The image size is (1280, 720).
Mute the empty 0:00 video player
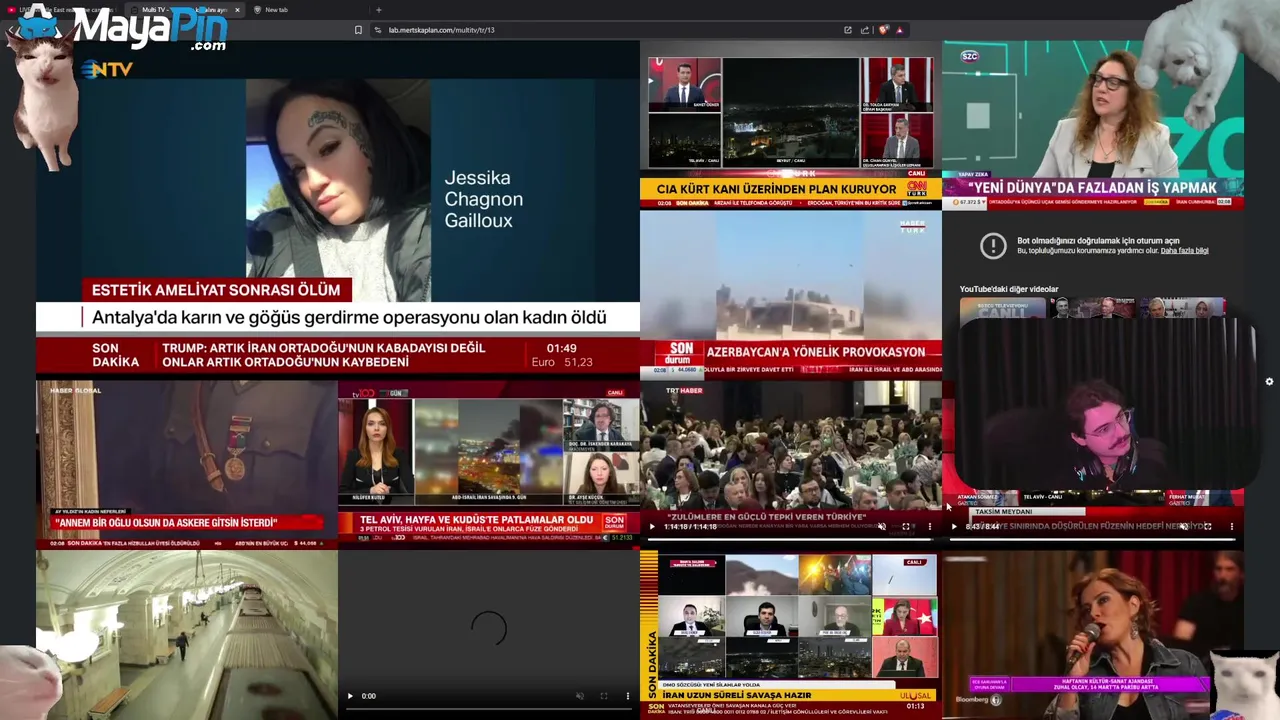coord(580,696)
